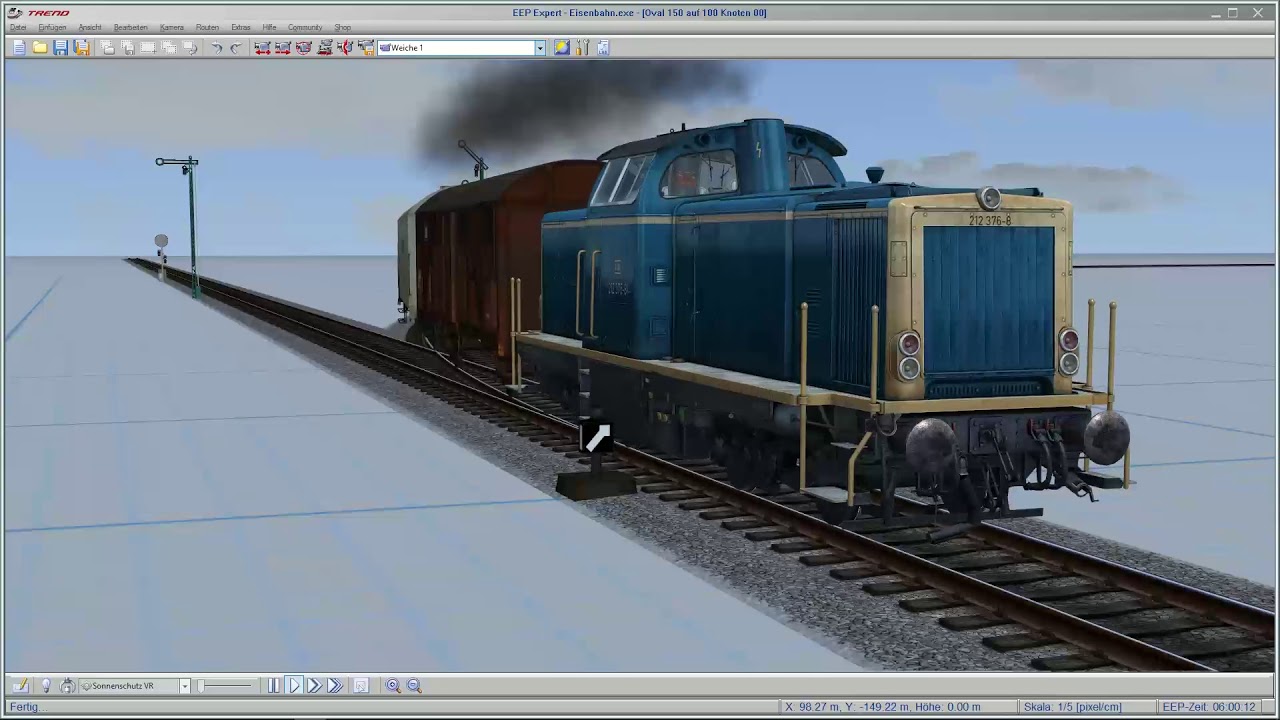Image resolution: width=1280 pixels, height=720 pixels.
Task: Open the Extras menu
Action: point(241,27)
